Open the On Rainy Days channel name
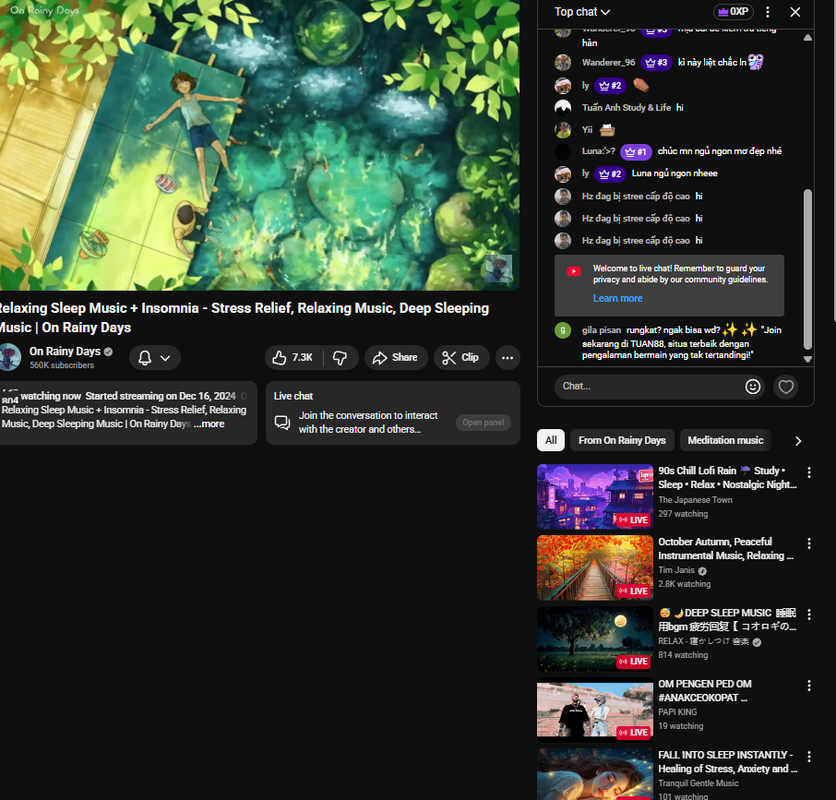 [x=65, y=351]
